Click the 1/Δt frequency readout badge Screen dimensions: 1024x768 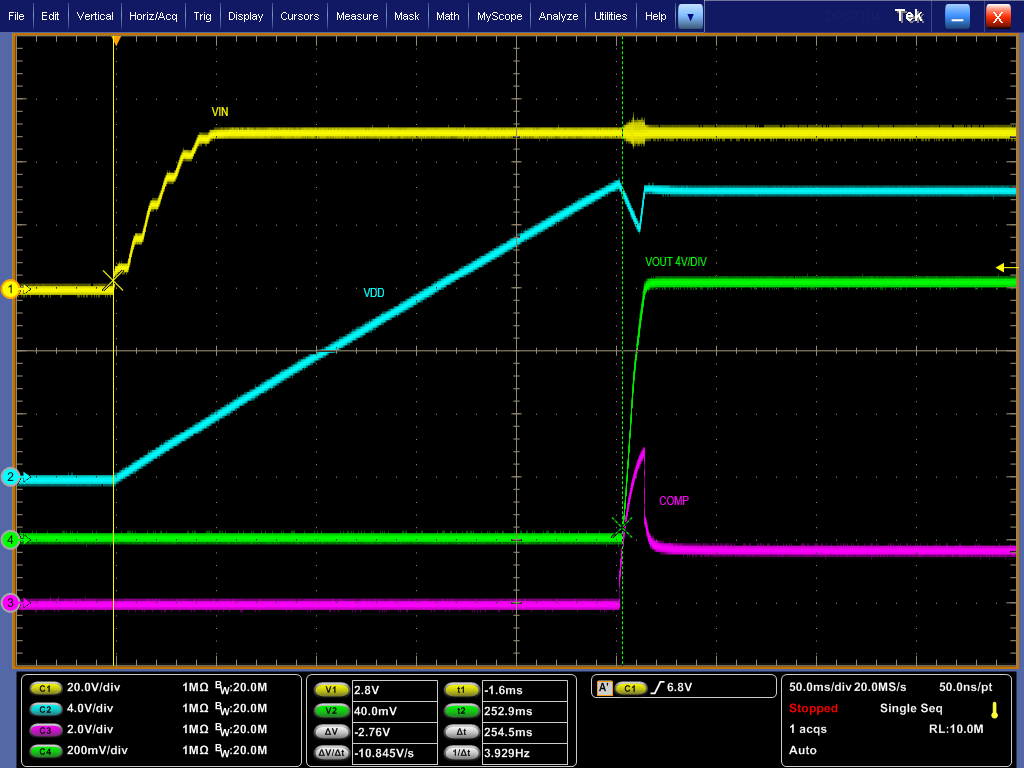[461, 752]
